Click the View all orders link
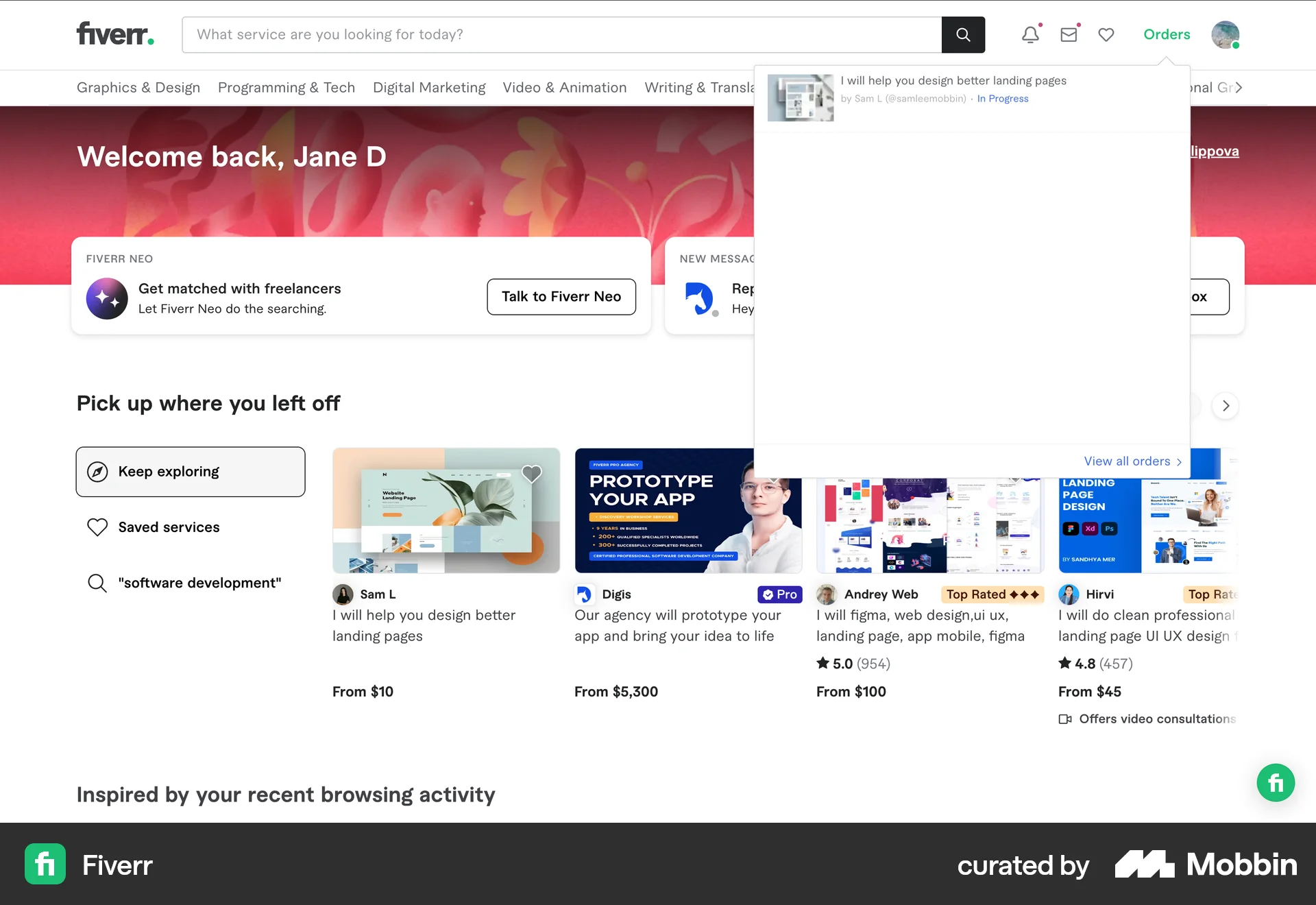The image size is (1316, 905). [x=1131, y=461]
